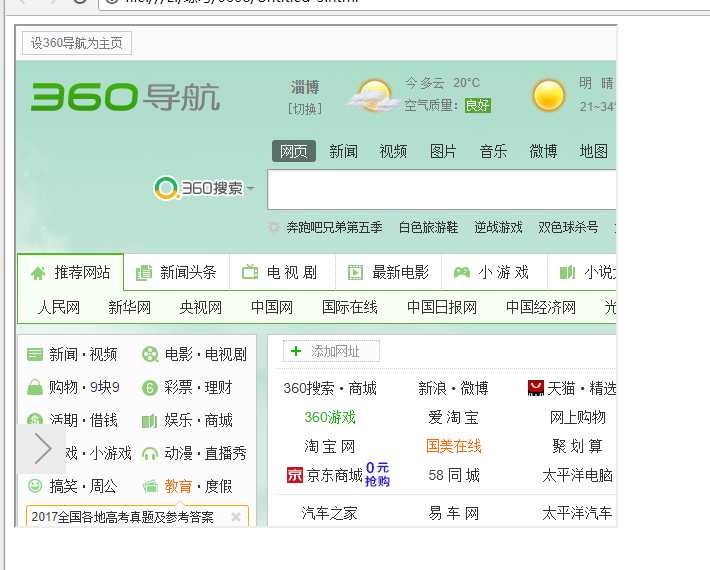
Task: Open the 中国日报网 link
Action: pos(442,307)
